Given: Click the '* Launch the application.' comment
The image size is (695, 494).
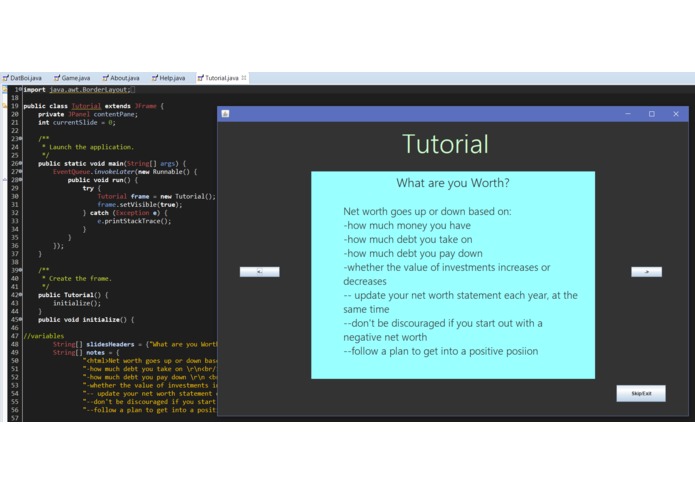Looking at the screenshot, I should pos(88,147).
